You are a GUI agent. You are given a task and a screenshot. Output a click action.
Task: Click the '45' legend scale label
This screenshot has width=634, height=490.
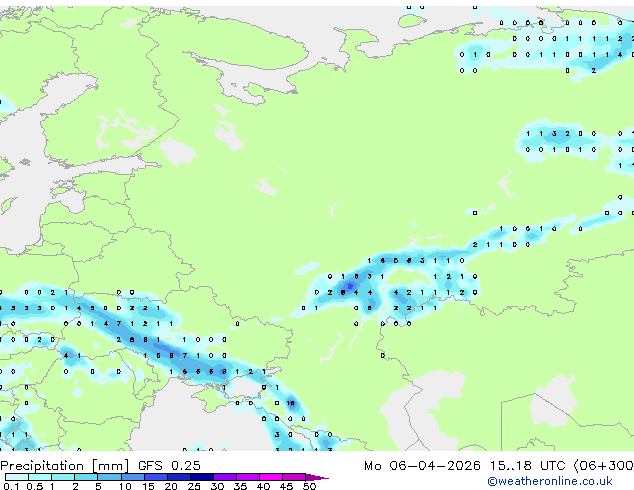(286, 486)
